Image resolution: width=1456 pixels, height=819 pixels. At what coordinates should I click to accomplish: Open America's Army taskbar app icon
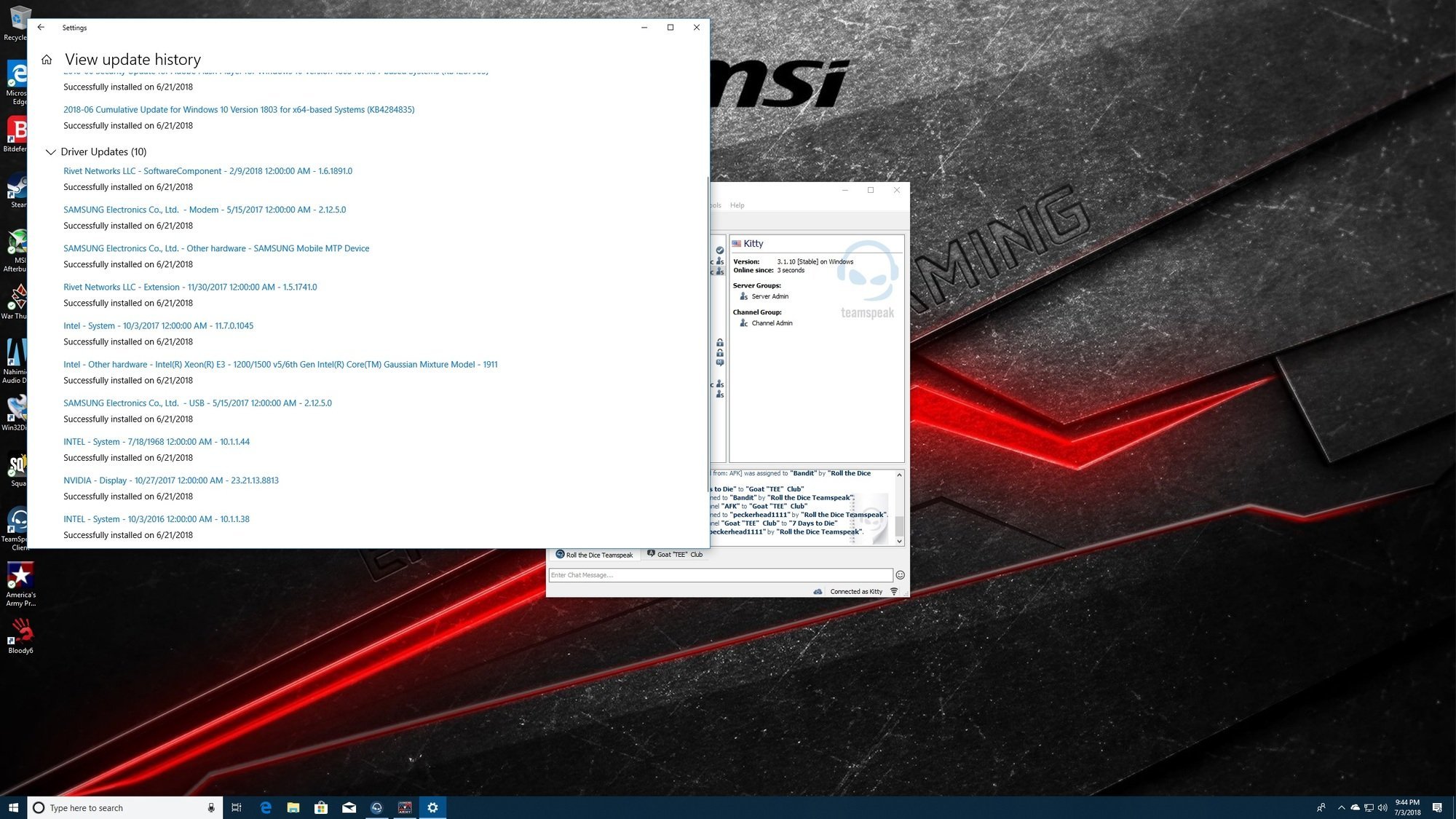click(405, 807)
